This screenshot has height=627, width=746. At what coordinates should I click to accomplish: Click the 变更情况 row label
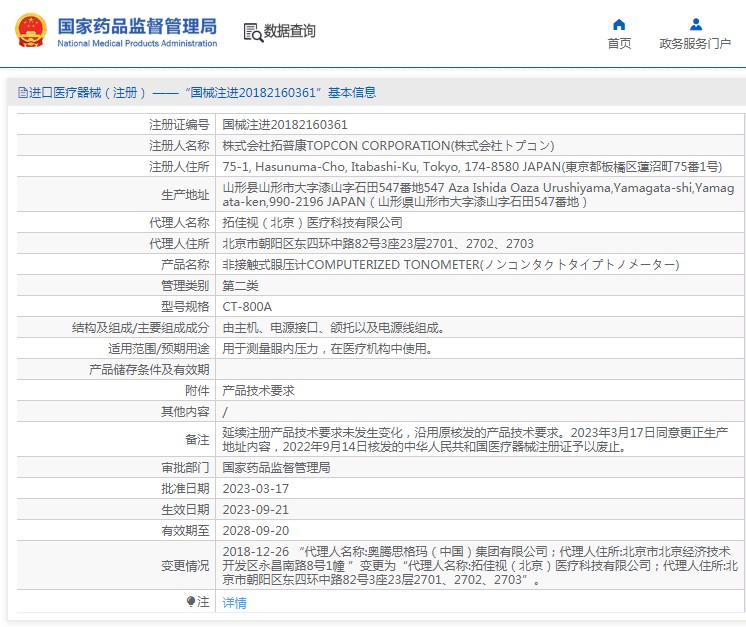185,566
